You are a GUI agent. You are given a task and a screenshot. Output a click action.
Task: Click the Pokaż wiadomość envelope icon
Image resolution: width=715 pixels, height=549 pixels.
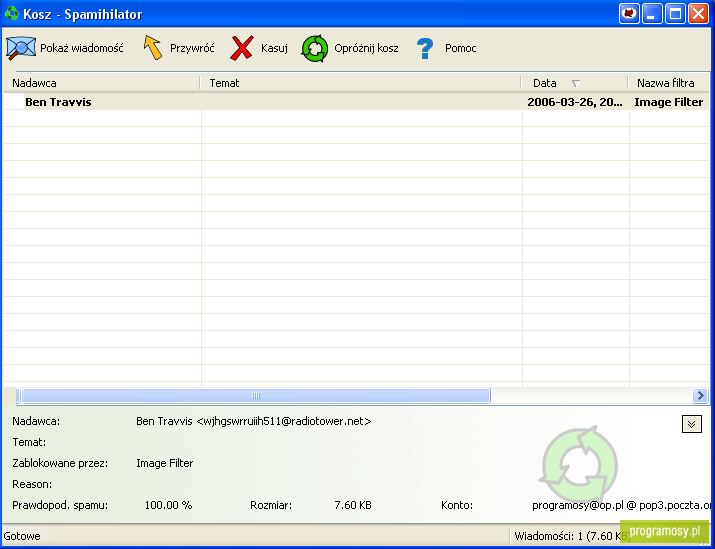click(21, 48)
